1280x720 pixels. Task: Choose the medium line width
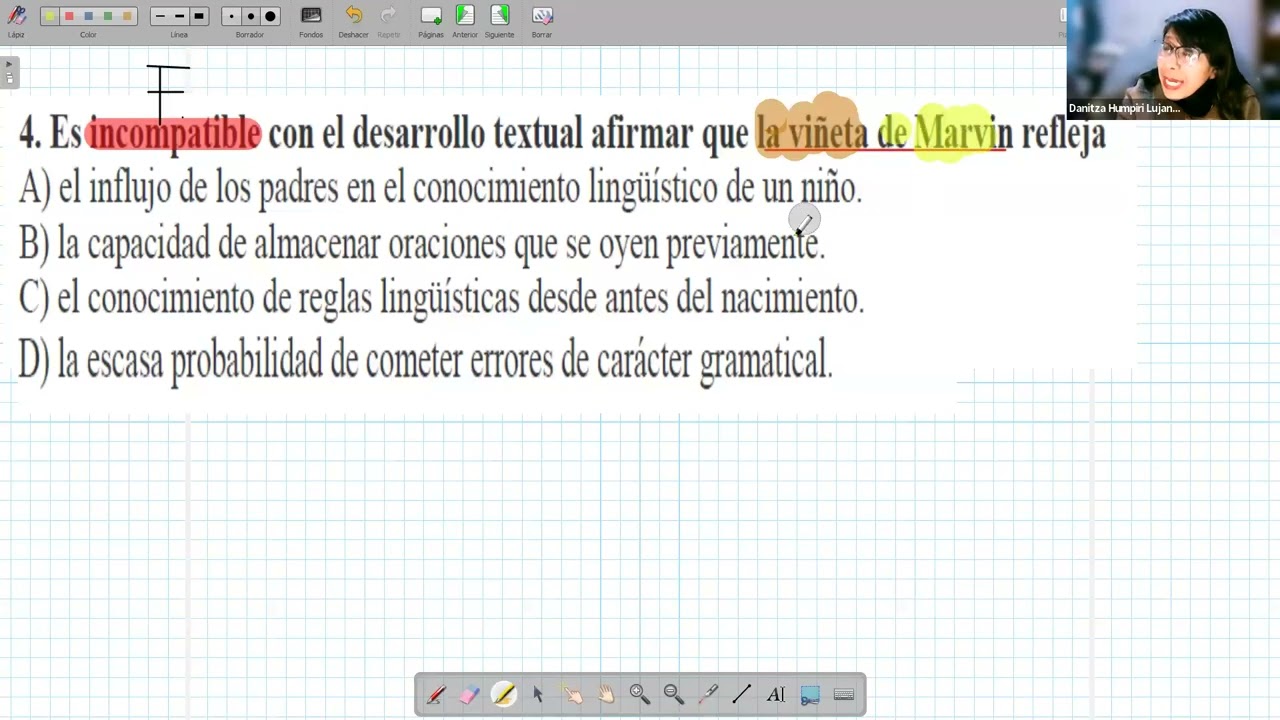point(179,16)
